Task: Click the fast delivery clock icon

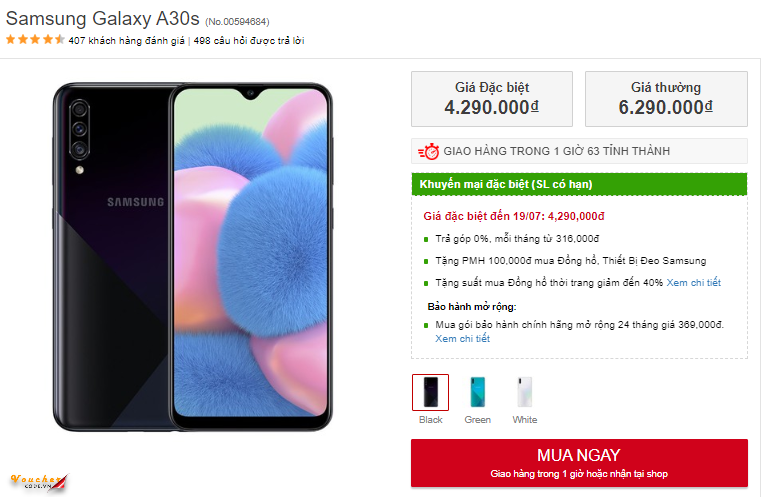Action: click(x=428, y=152)
